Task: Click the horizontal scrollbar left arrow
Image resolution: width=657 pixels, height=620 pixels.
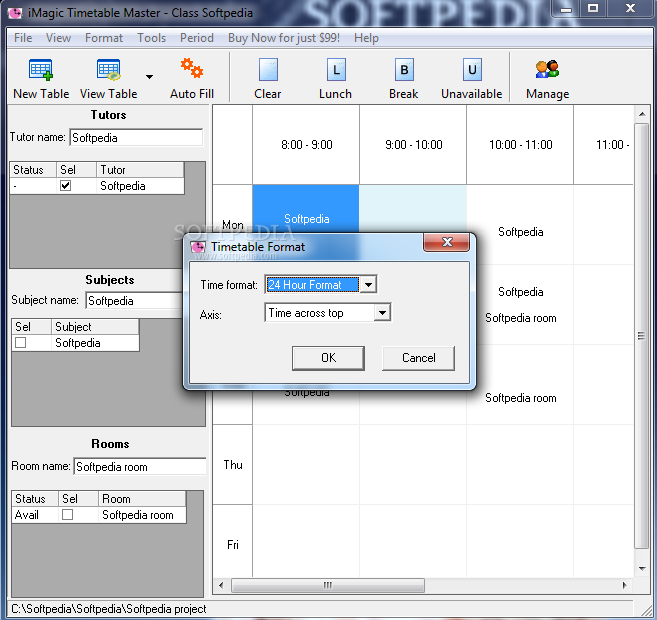Action: pyautogui.click(x=221, y=585)
